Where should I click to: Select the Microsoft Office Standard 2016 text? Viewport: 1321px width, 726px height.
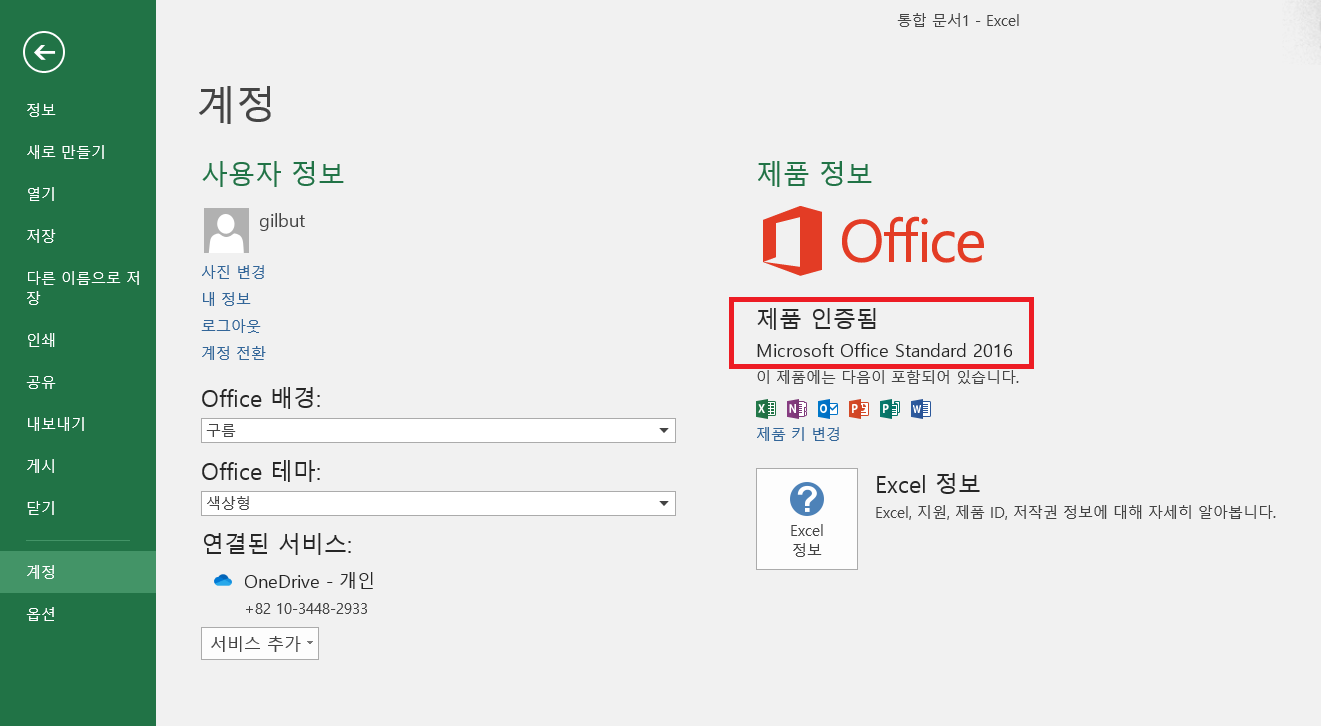tap(884, 351)
